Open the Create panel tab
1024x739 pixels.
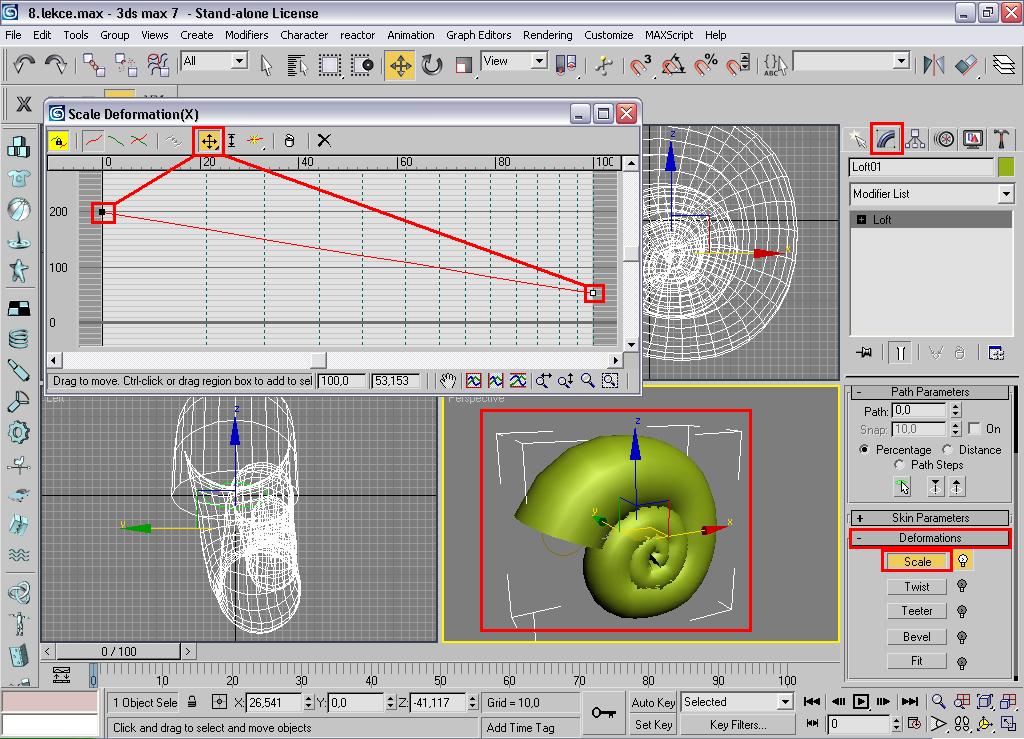[857, 138]
